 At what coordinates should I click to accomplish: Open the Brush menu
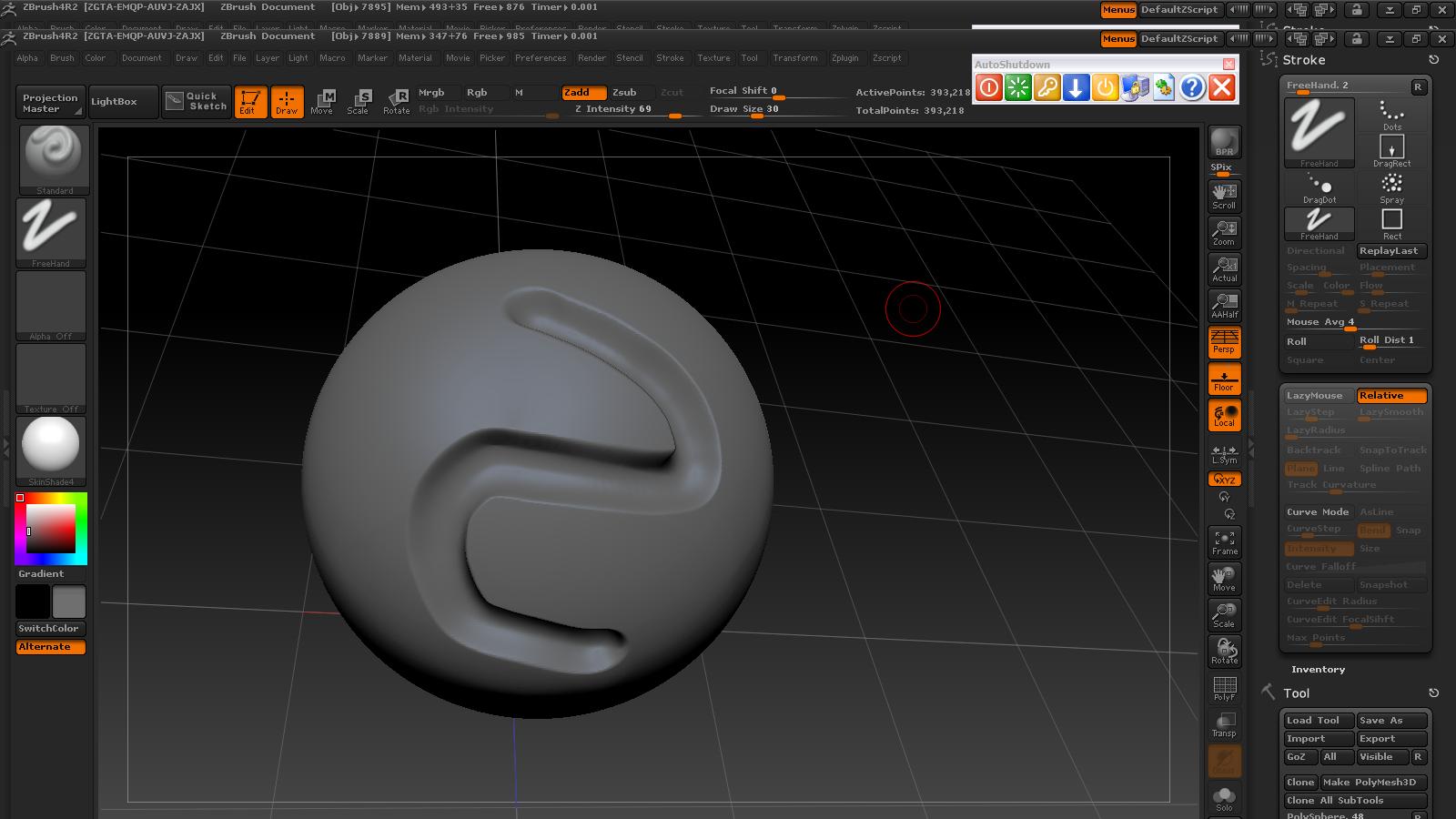62,58
